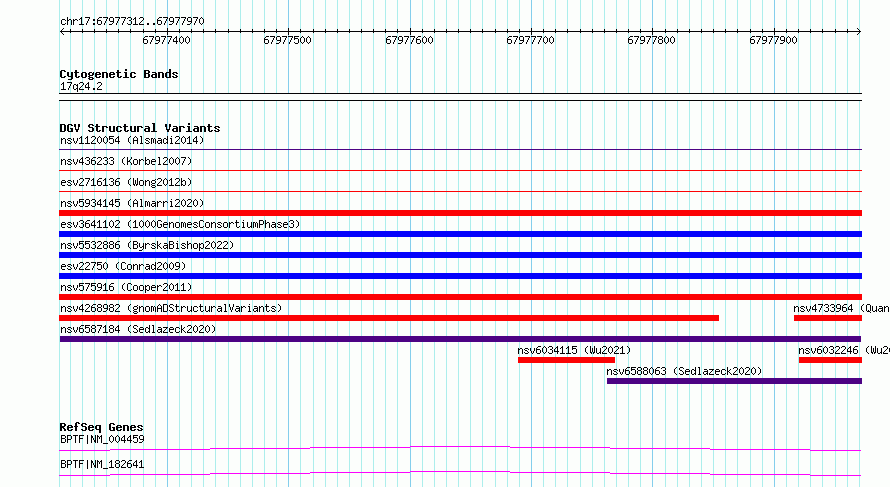Click ruler position 67977500

click(x=287, y=40)
